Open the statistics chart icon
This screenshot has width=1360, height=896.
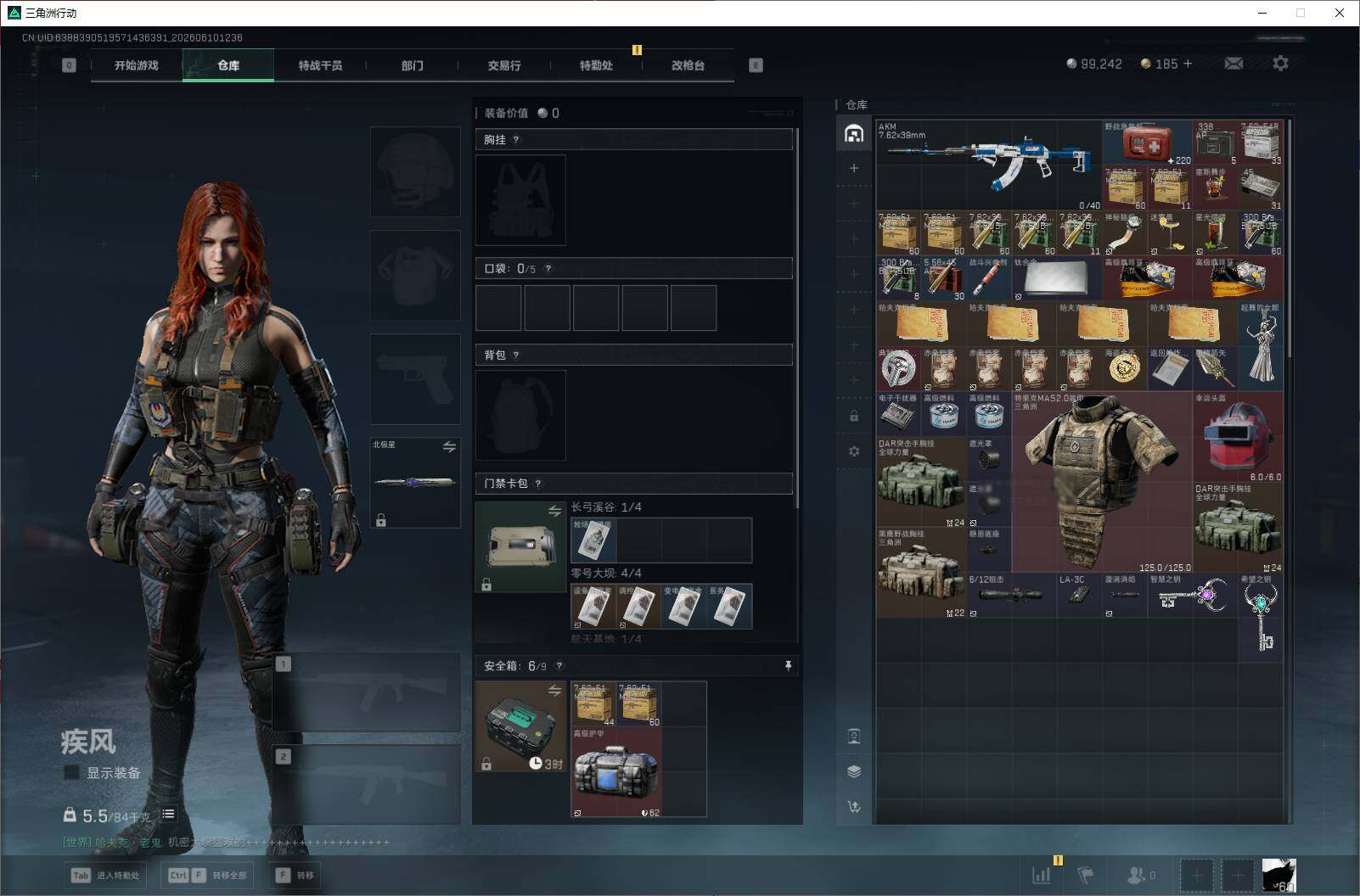1041,875
